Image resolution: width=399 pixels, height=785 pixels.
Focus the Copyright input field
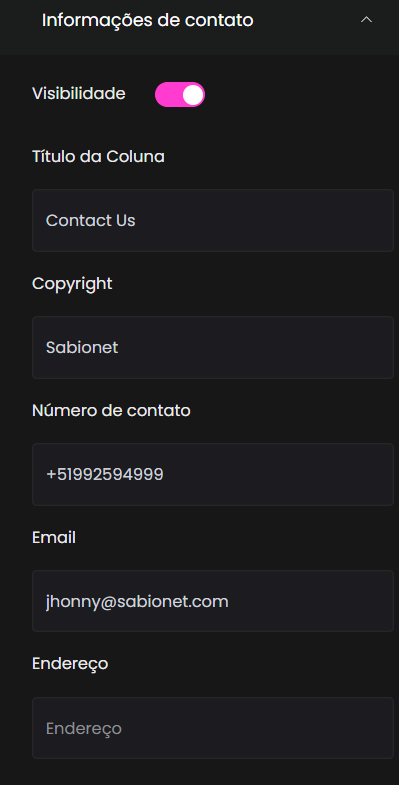(213, 347)
